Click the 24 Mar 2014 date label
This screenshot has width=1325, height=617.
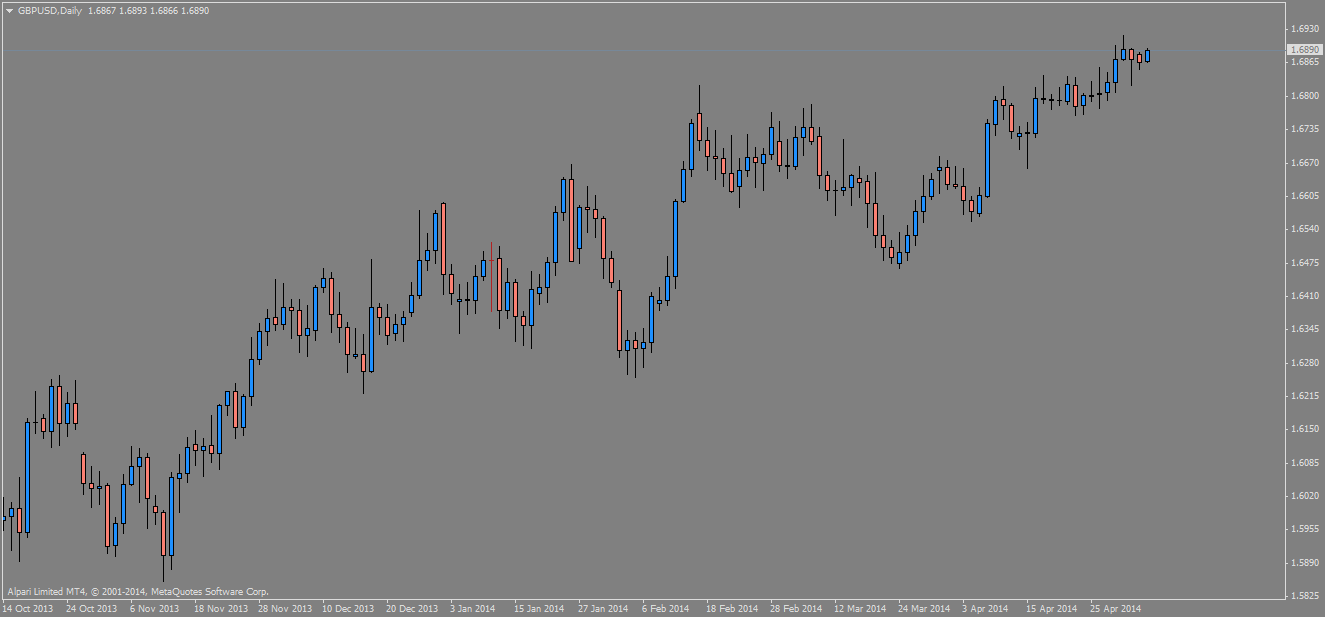coord(924,608)
